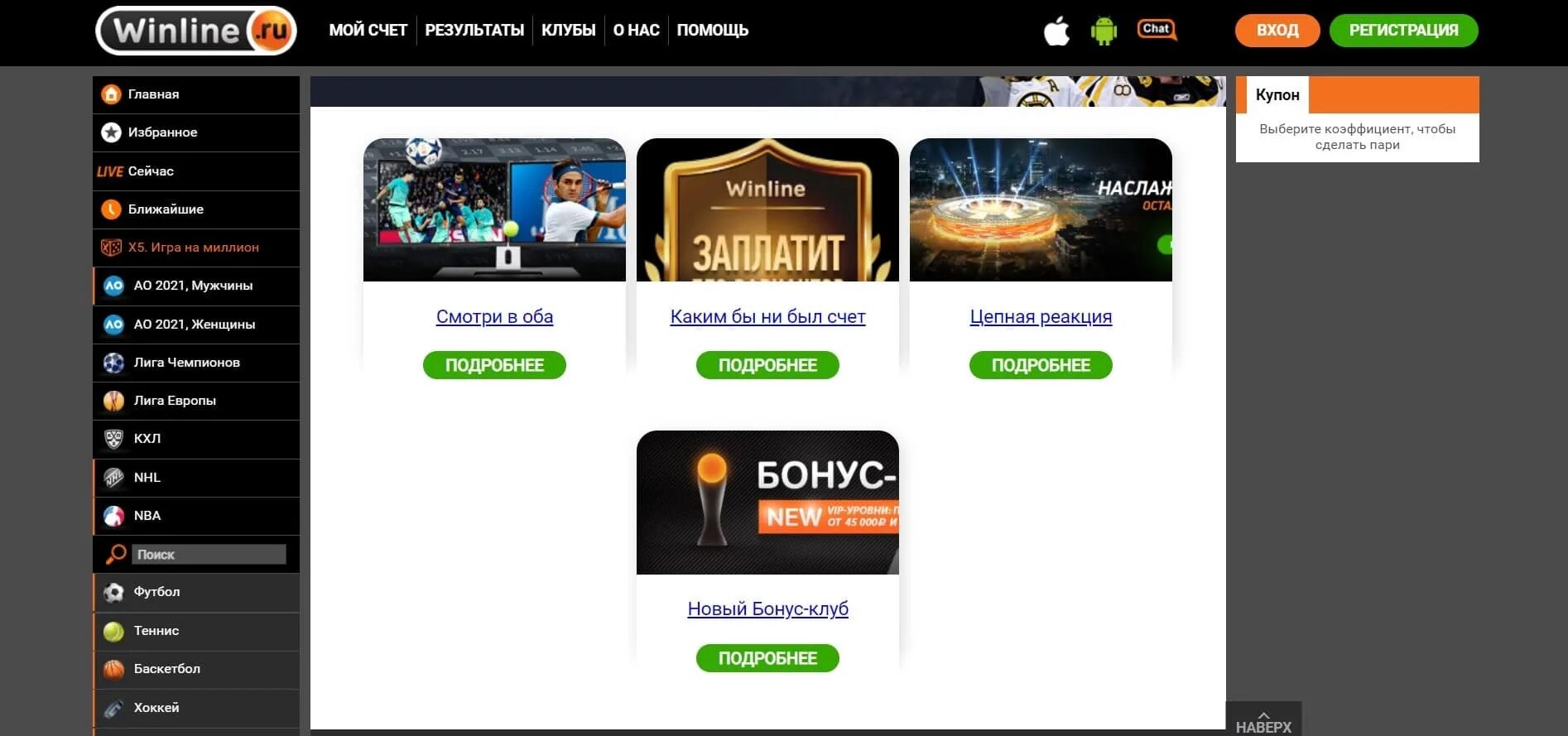This screenshot has height=736, width=1568.
Task: Open the ПОМОЩЬ menu item
Action: click(712, 31)
